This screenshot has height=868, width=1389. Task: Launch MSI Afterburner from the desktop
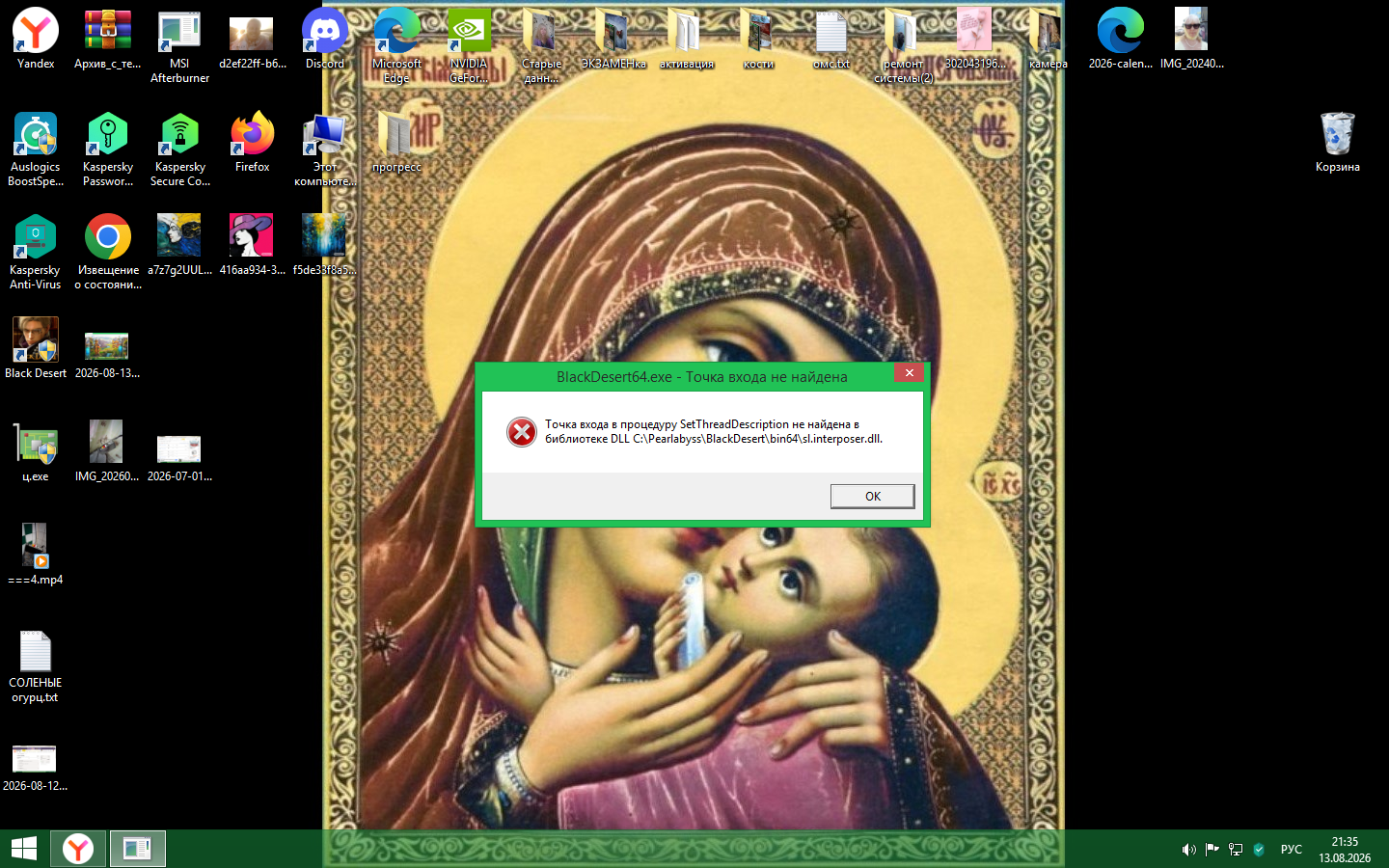[x=179, y=46]
